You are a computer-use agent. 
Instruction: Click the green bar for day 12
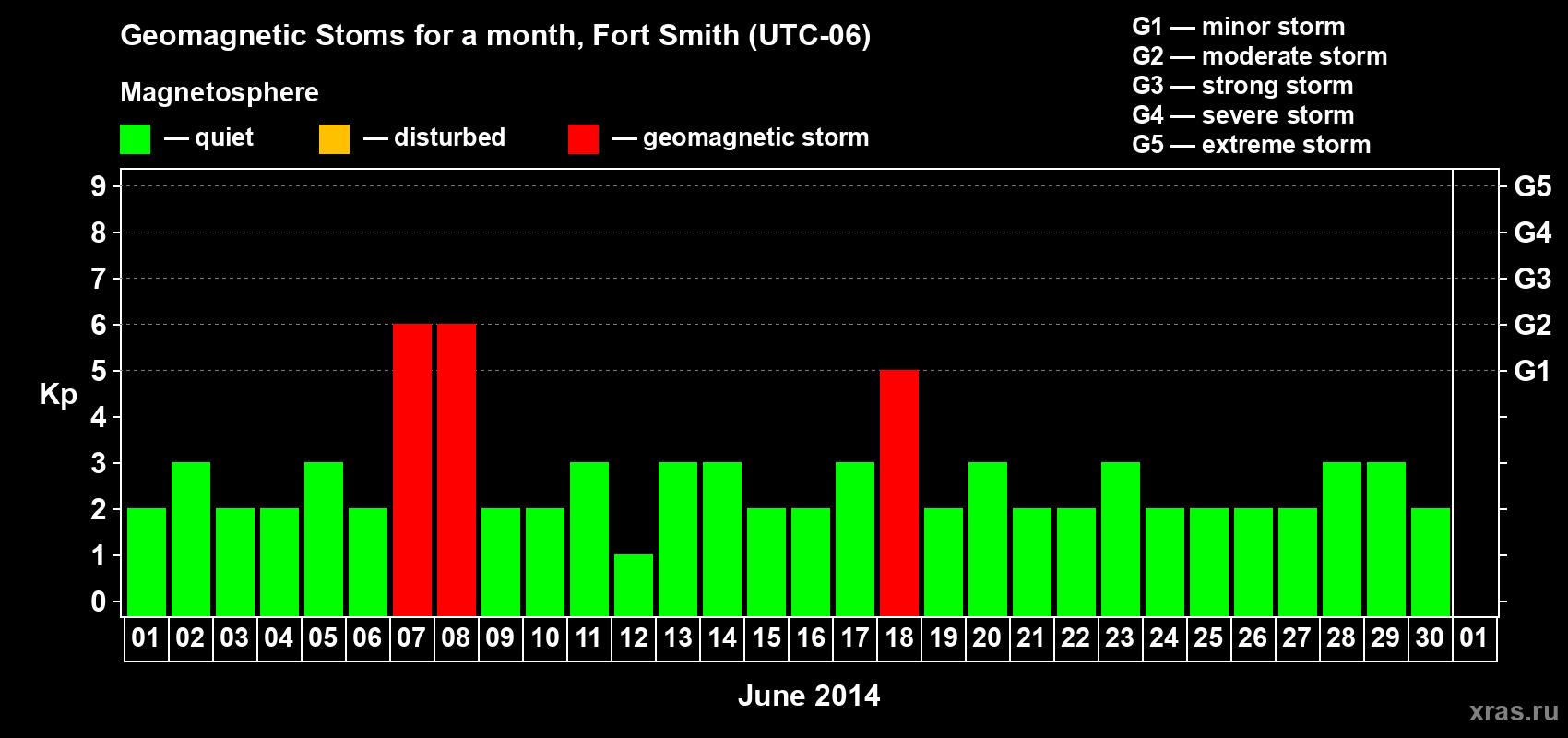coord(634,585)
